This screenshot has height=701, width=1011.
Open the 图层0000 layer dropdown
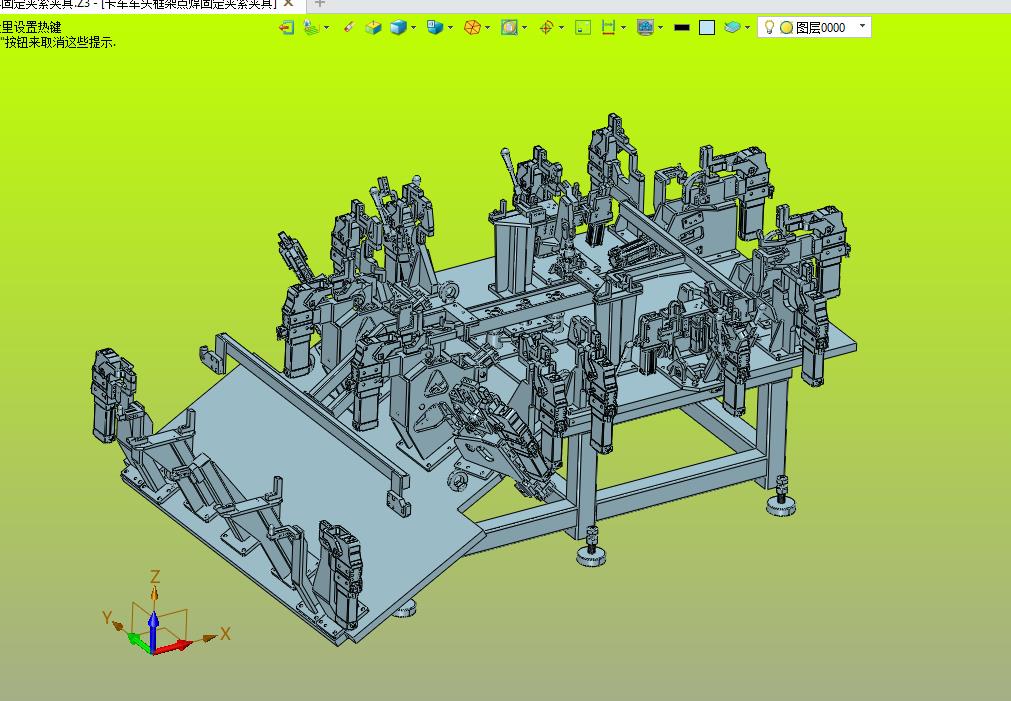pos(863,27)
